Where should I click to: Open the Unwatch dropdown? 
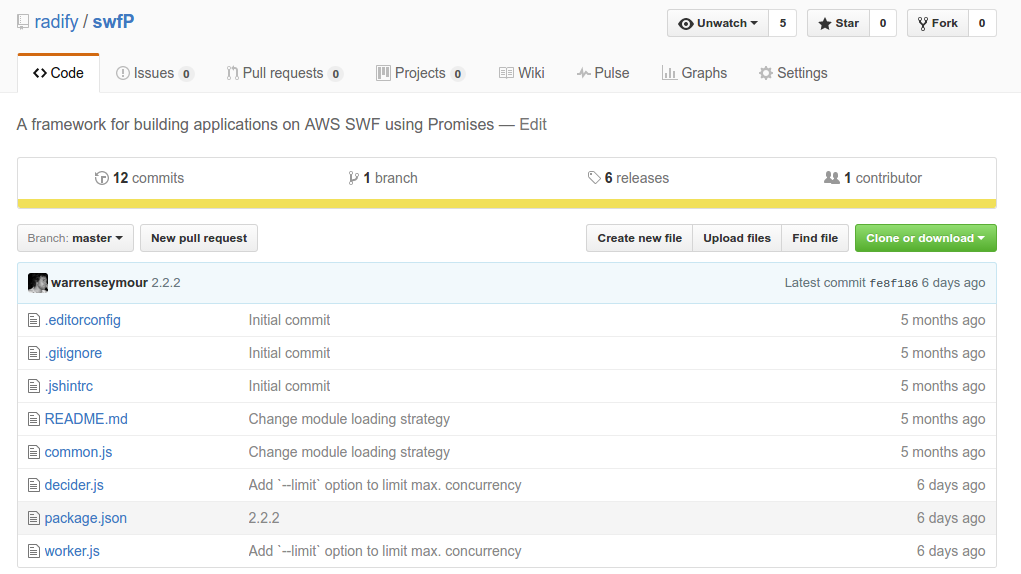click(718, 23)
